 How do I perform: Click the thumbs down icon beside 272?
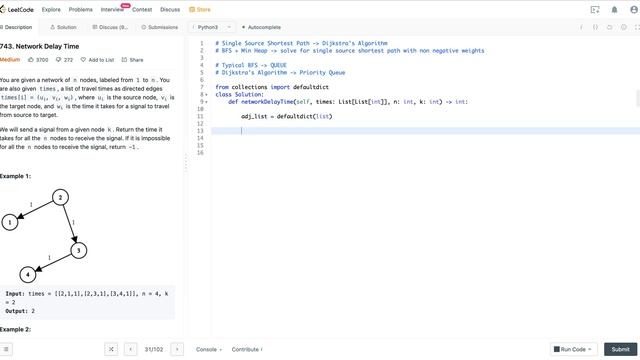pyautogui.click(x=58, y=60)
